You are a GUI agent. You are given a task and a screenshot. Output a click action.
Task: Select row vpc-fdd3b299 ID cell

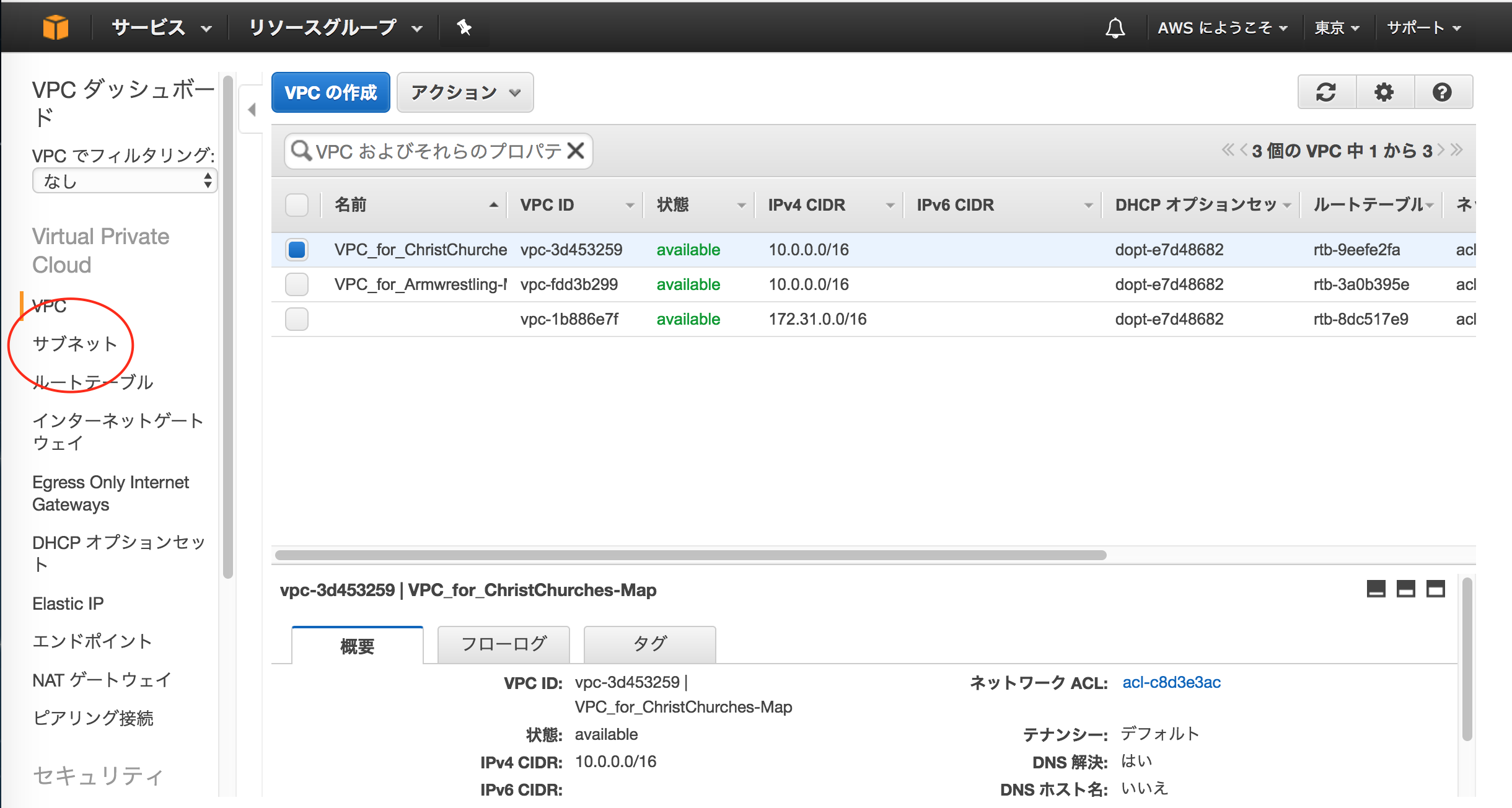tap(569, 284)
